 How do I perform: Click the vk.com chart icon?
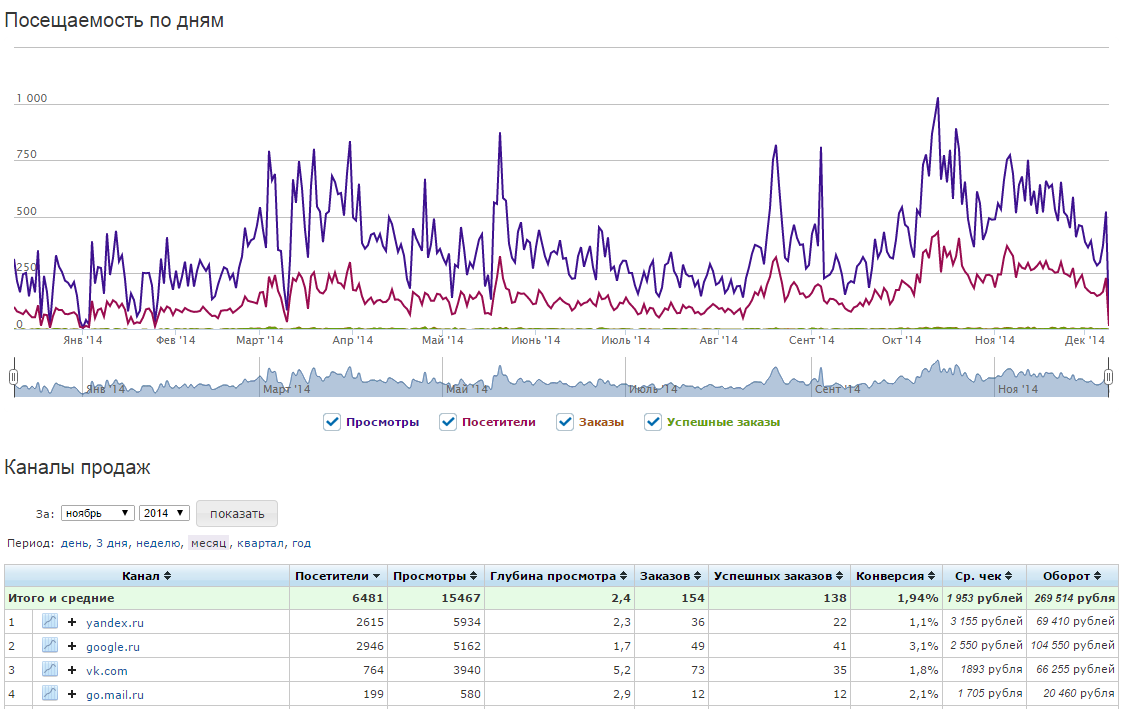click(50, 670)
